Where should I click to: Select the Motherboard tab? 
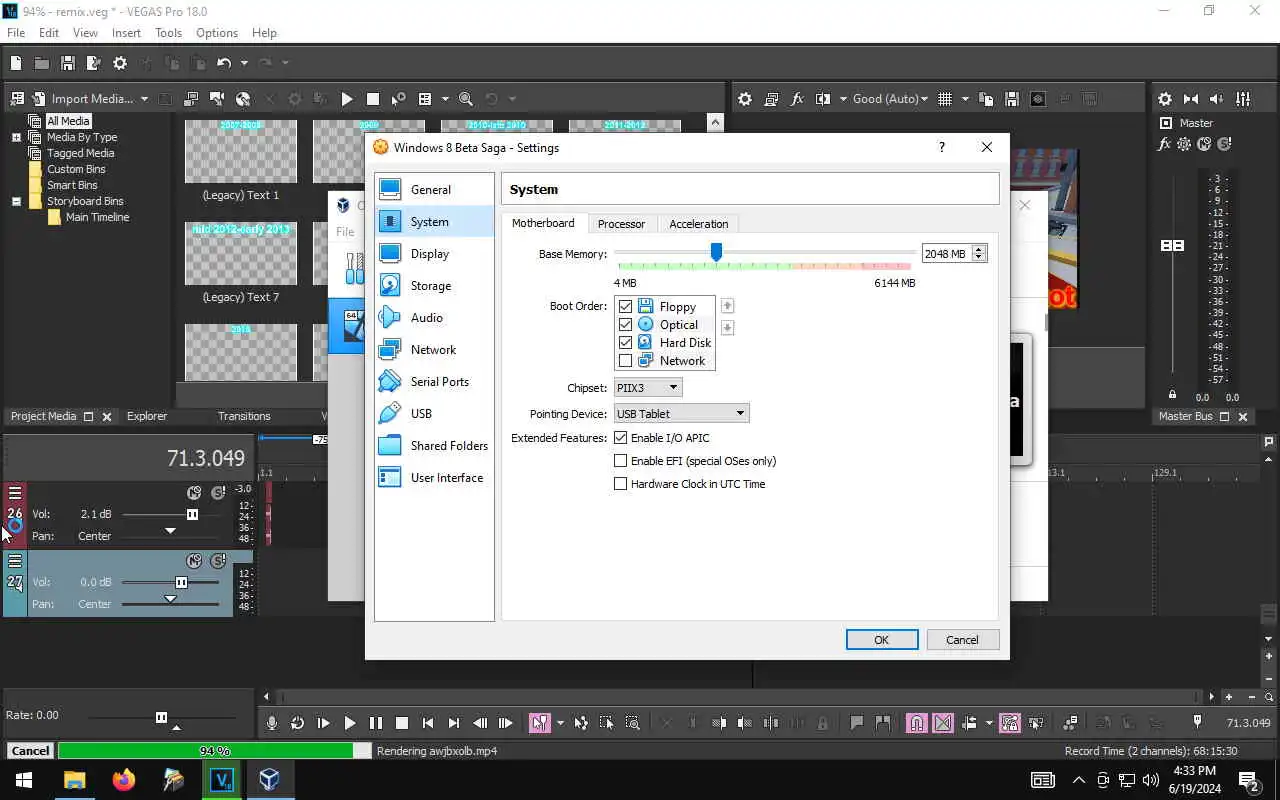[x=543, y=223]
